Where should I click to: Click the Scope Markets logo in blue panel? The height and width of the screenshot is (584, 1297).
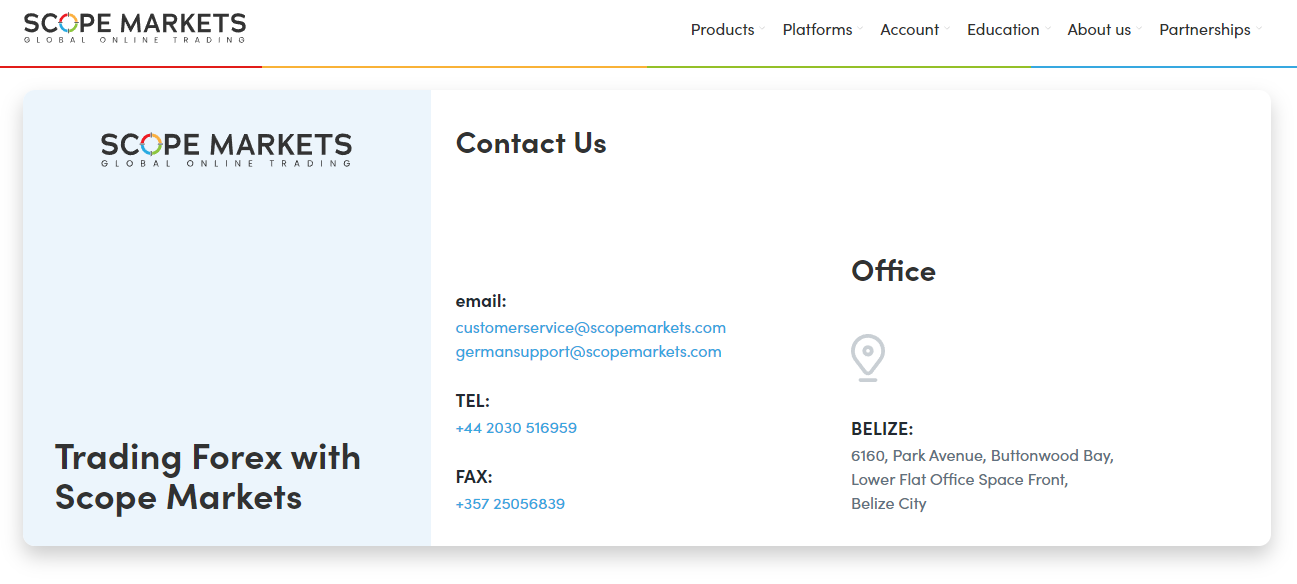[227, 149]
